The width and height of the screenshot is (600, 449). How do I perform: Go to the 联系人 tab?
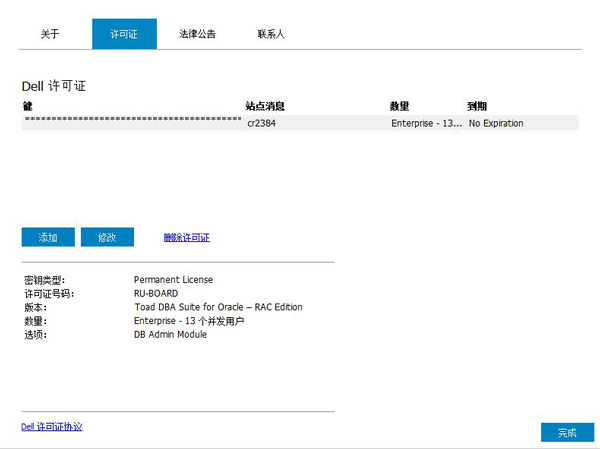click(271, 34)
